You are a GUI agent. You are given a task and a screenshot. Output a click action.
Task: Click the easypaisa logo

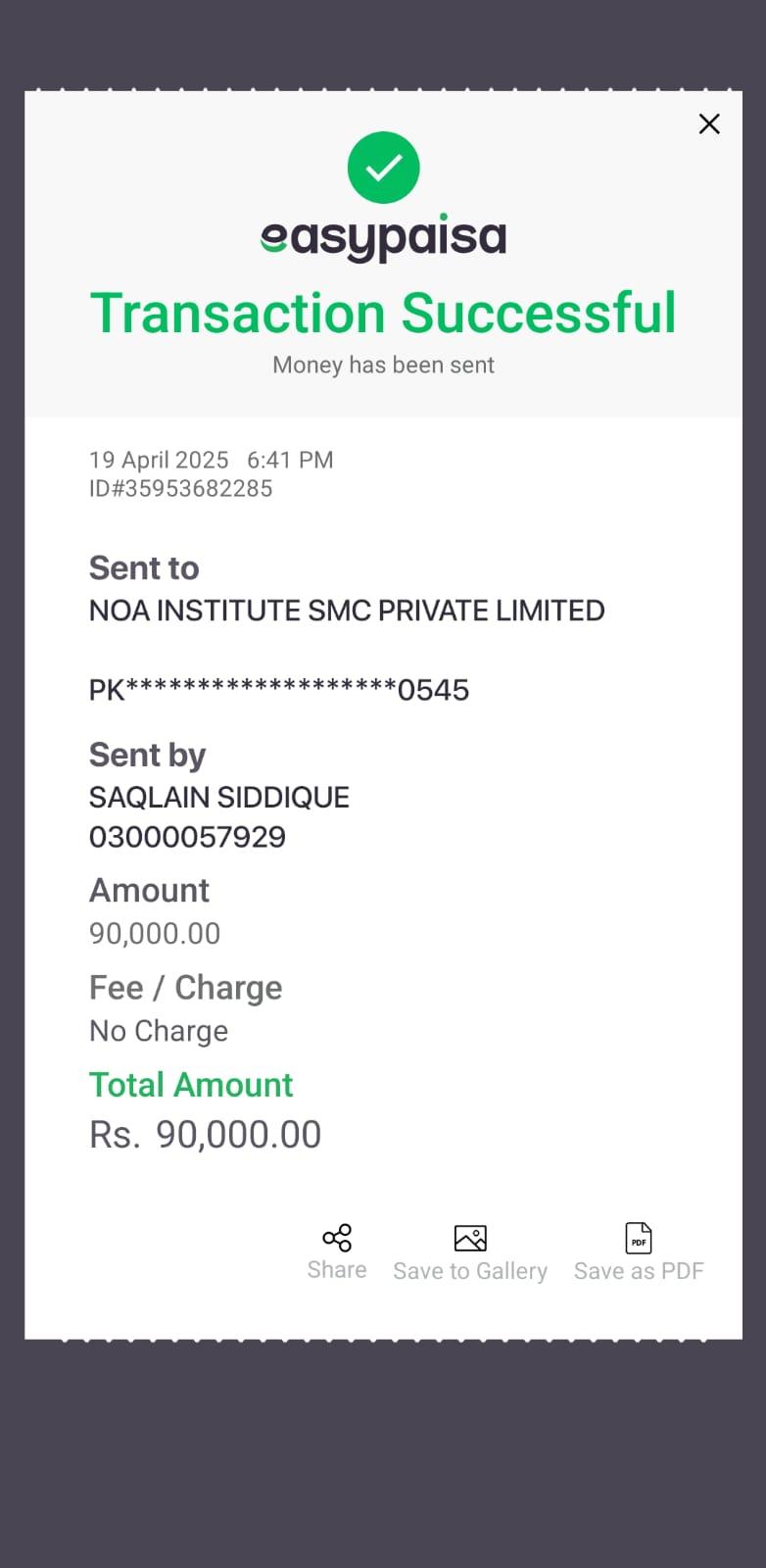pos(384,238)
